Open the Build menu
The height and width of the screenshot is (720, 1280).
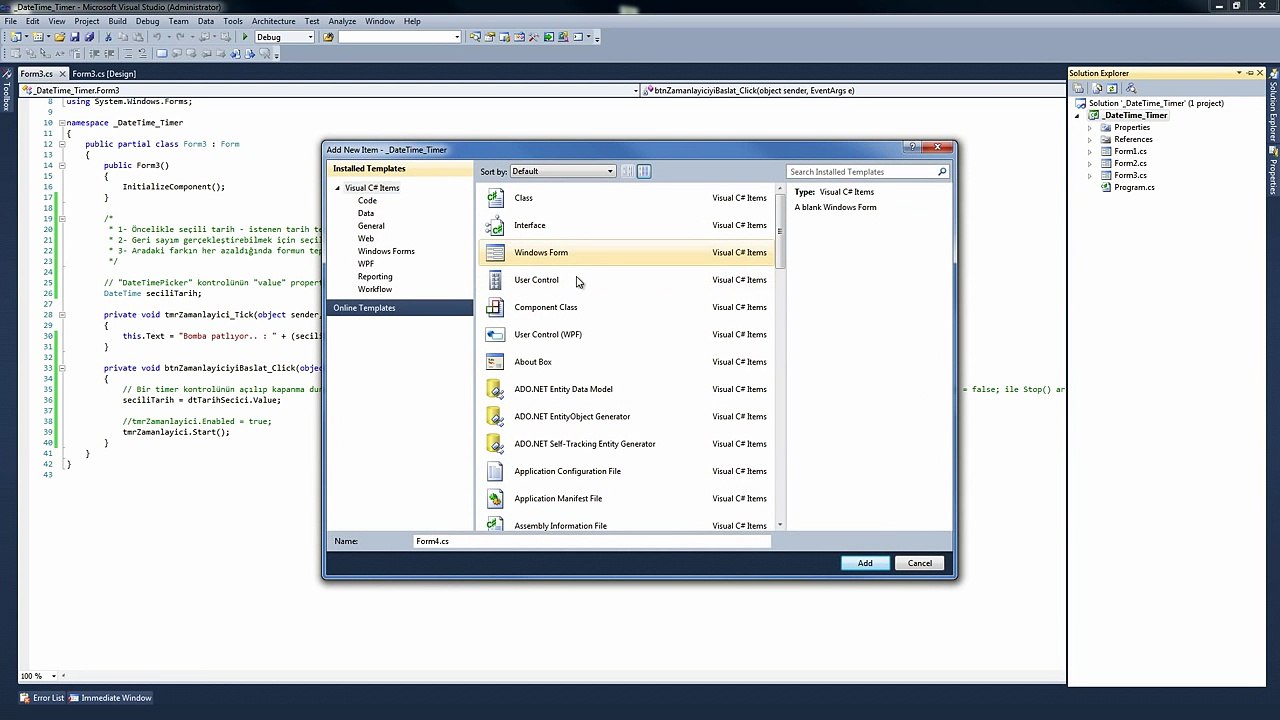click(x=117, y=21)
